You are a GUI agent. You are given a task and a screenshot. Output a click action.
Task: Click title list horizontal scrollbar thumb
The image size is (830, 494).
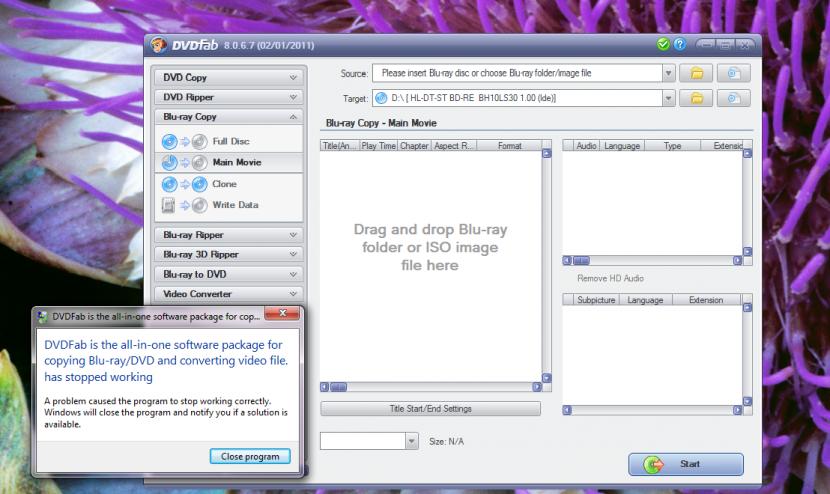(339, 387)
